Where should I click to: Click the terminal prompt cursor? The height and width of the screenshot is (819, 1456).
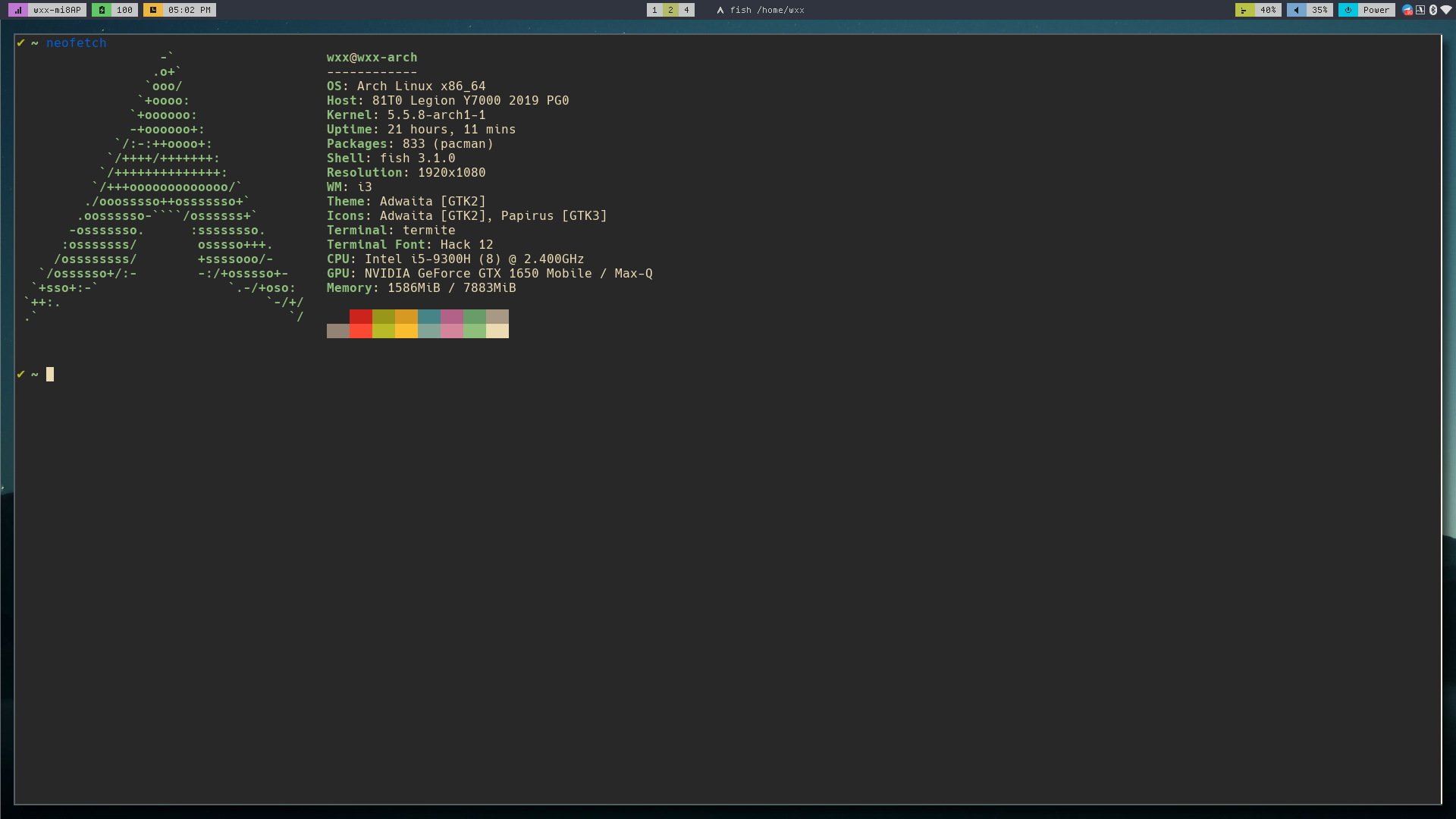pos(50,374)
